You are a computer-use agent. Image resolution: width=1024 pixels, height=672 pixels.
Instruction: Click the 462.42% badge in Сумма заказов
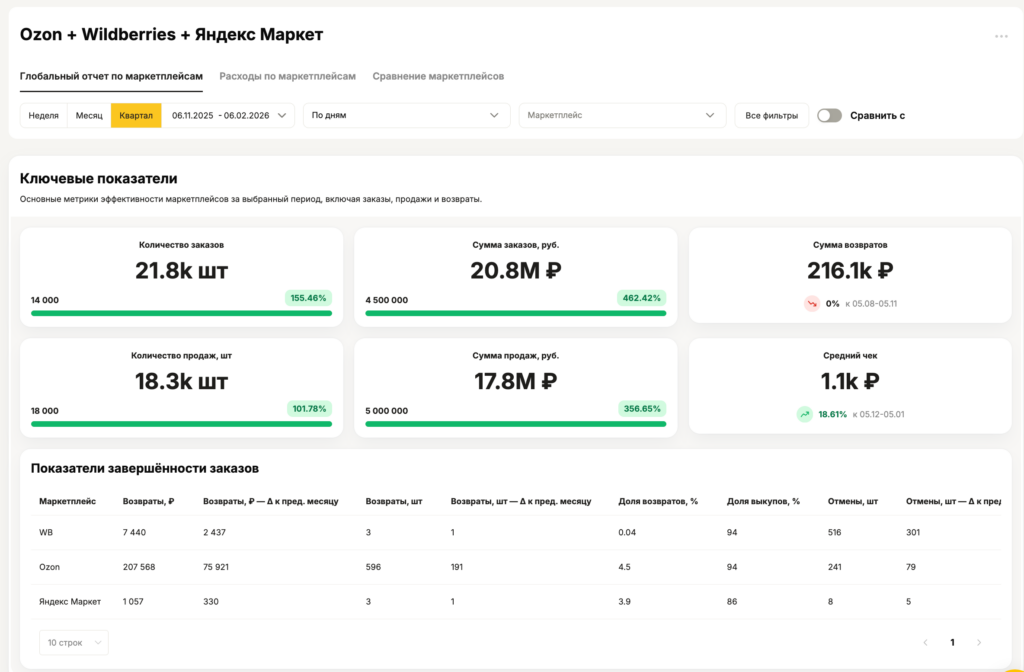pyautogui.click(x=642, y=298)
